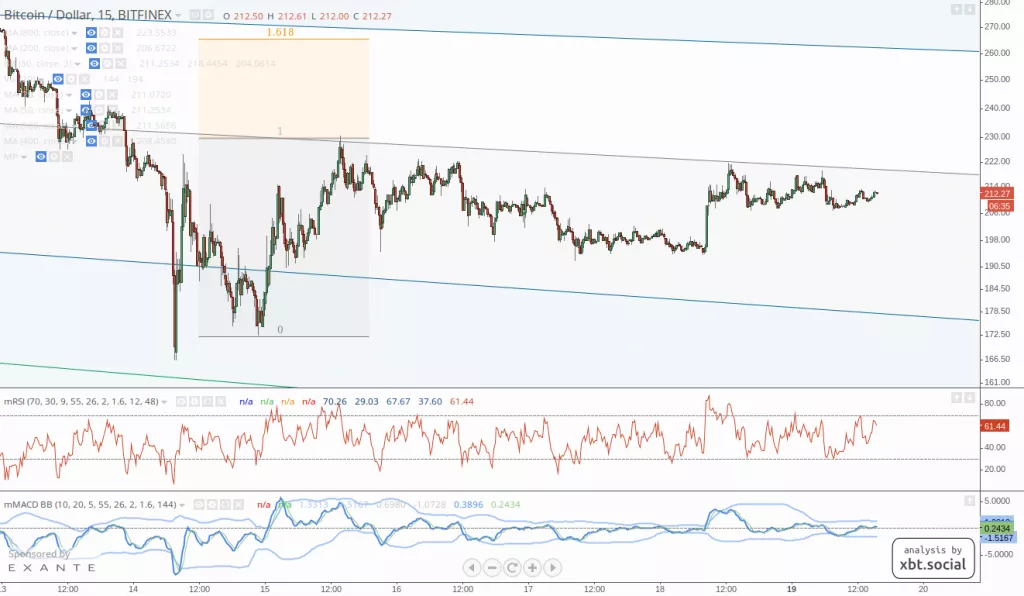1024x596 pixels.
Task: Click the xbt.social analysis badge
Action: (x=934, y=558)
